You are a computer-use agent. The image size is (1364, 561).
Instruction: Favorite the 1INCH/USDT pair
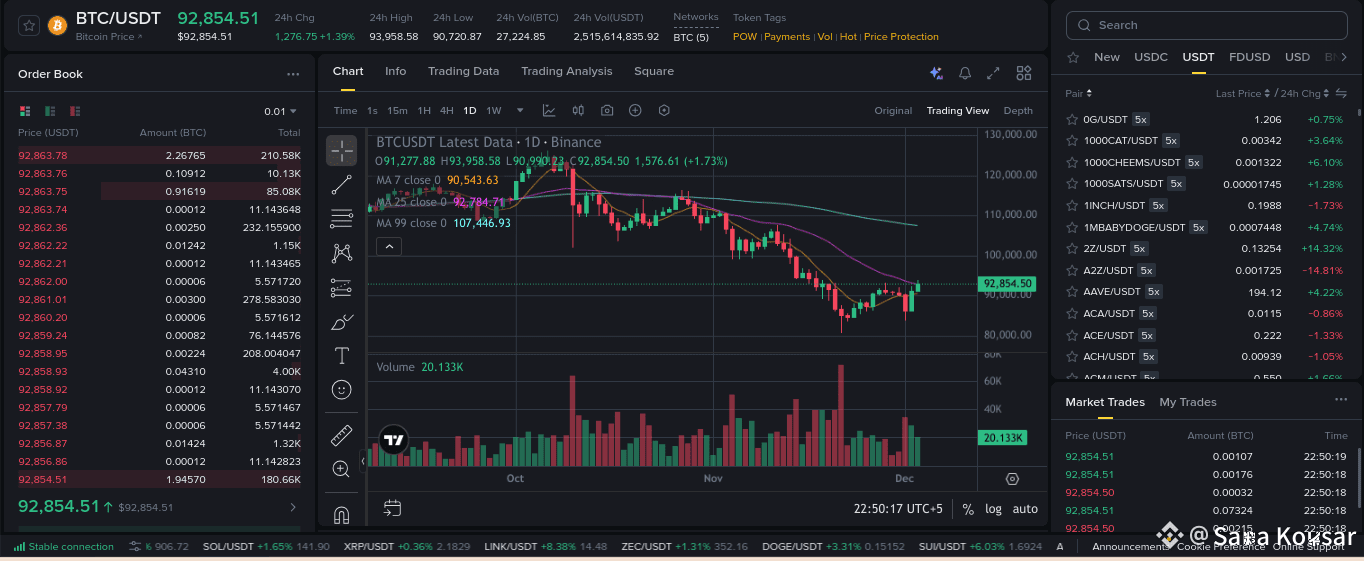[1072, 205]
